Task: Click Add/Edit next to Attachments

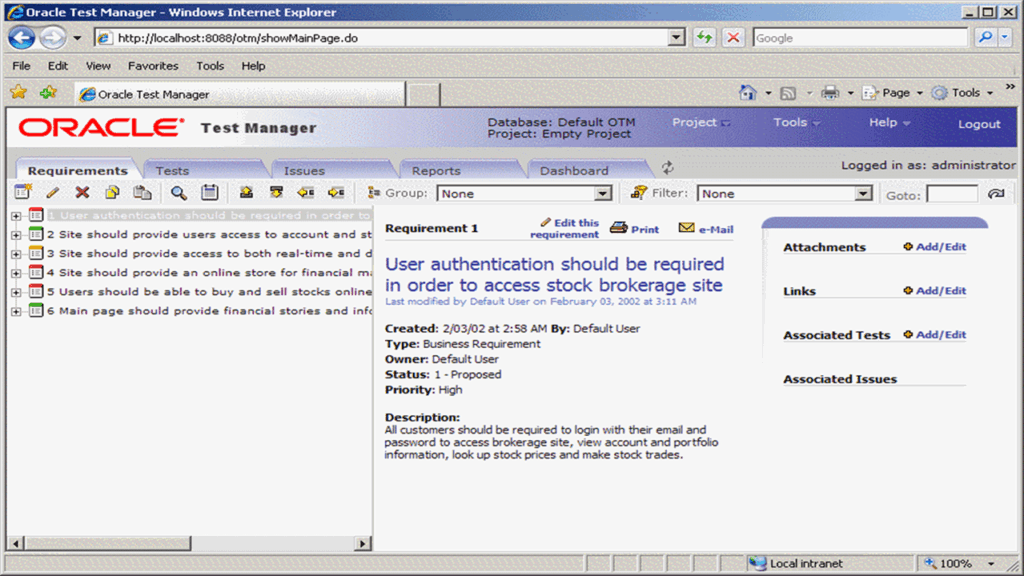Action: click(941, 247)
